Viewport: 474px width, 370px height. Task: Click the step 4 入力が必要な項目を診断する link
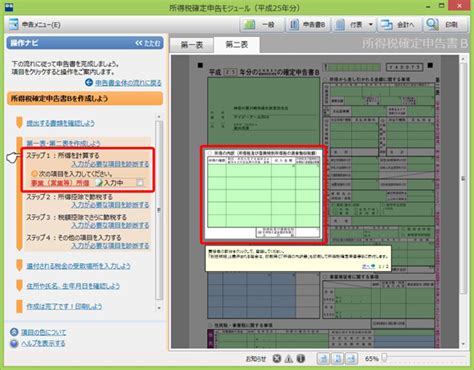[110, 246]
